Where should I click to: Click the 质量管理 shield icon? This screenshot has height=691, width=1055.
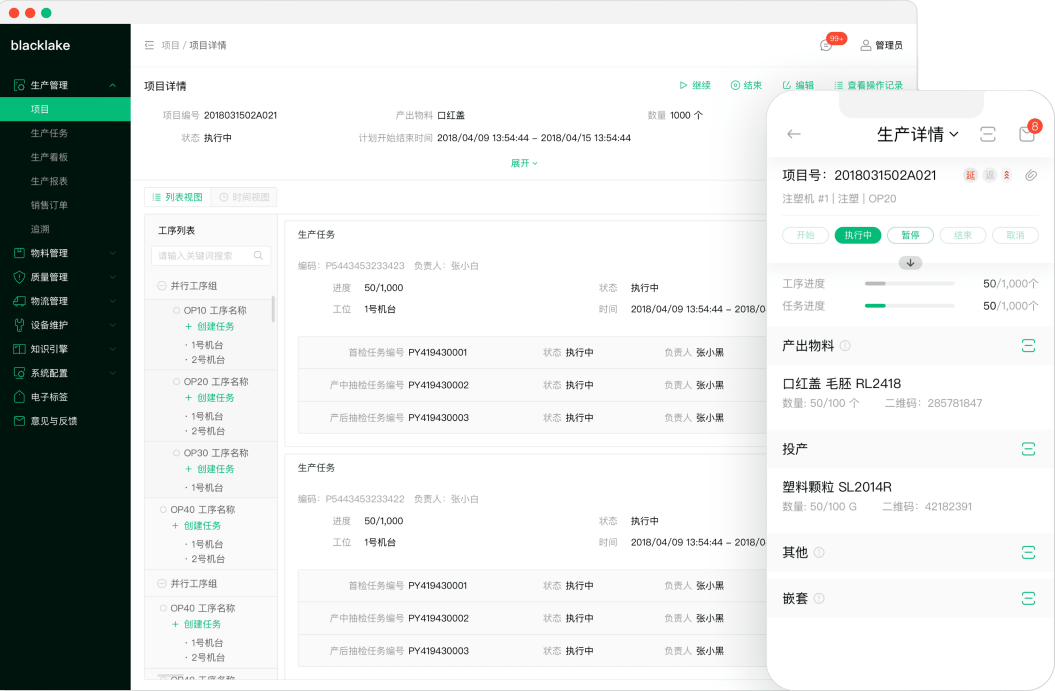click(20, 277)
